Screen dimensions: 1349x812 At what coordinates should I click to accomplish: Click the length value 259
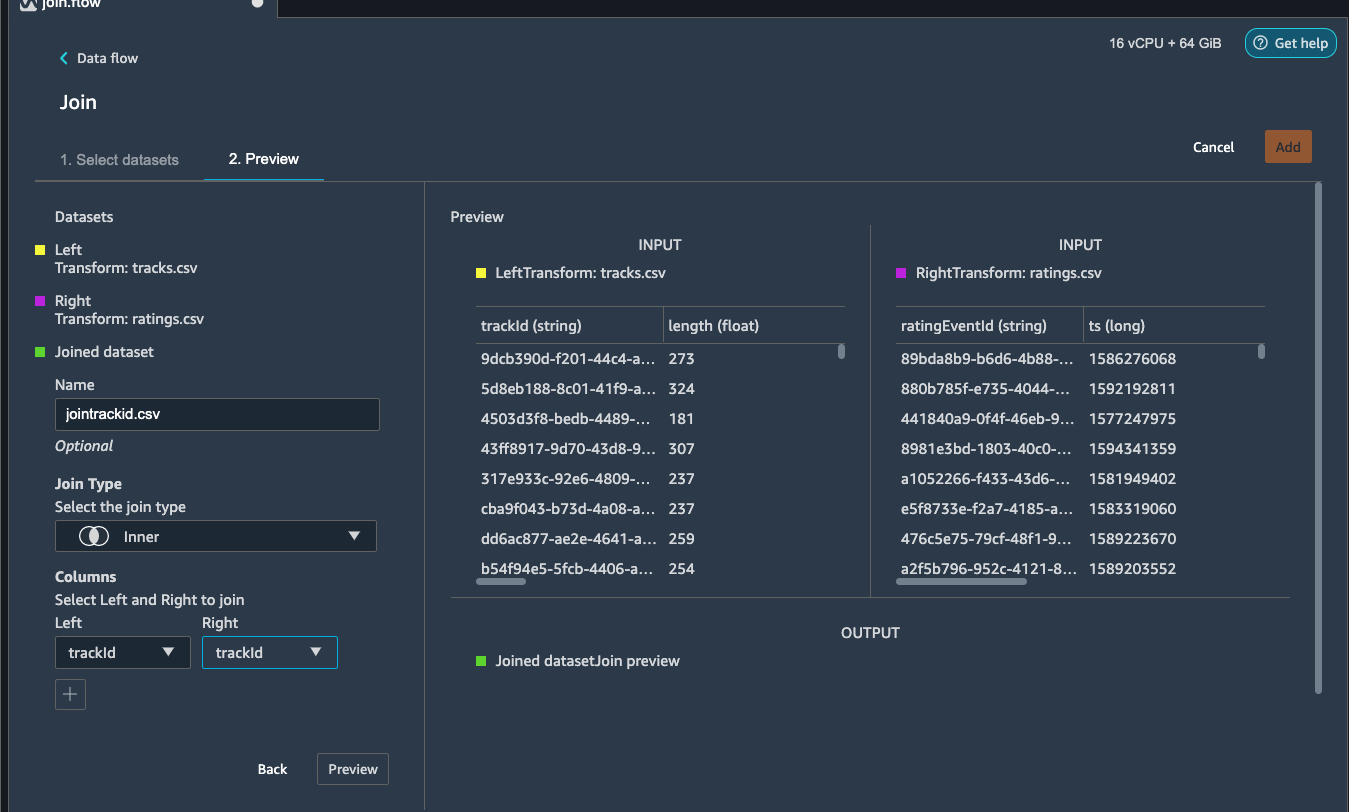pos(681,538)
